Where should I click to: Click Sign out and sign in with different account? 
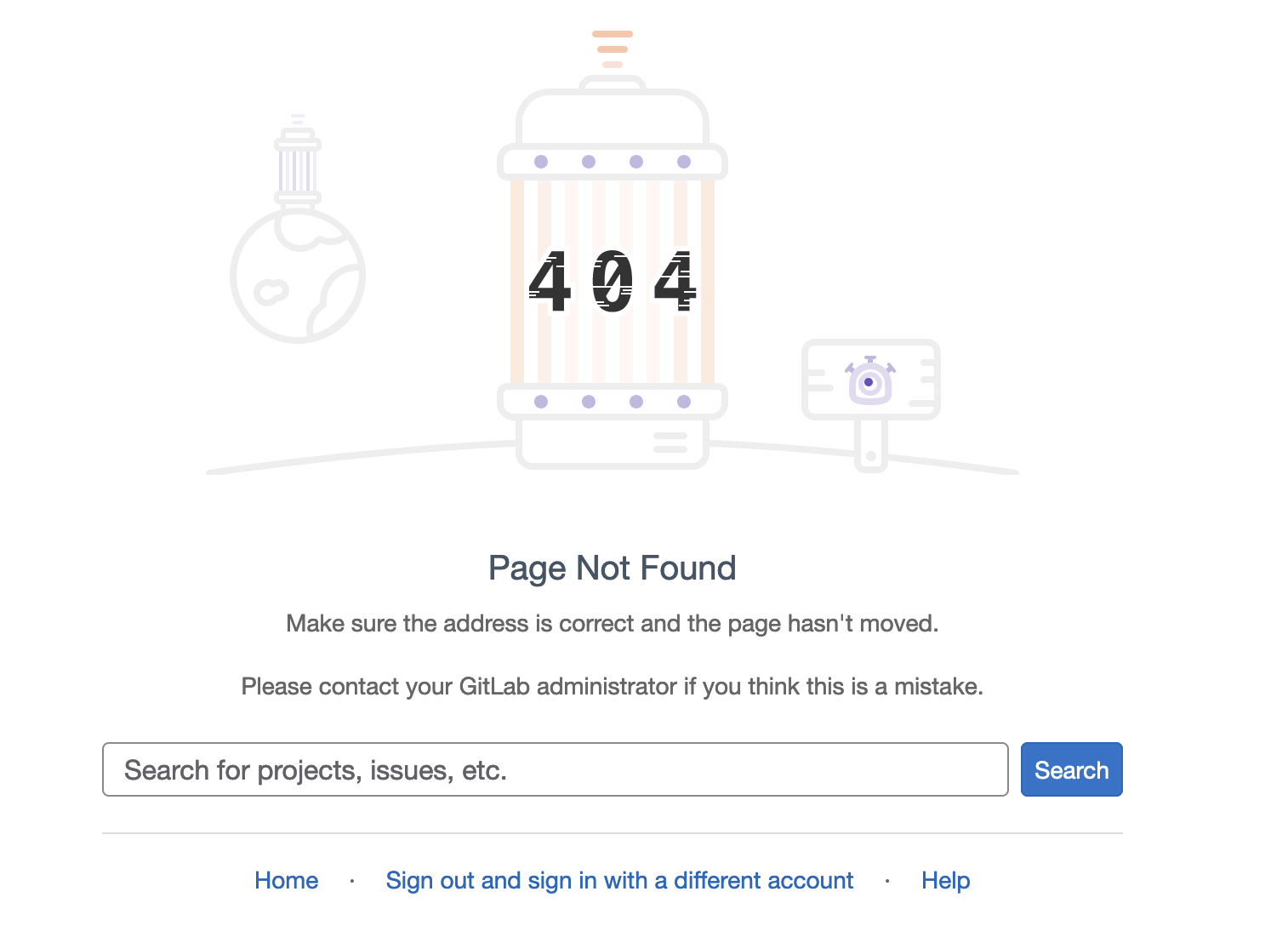619,880
